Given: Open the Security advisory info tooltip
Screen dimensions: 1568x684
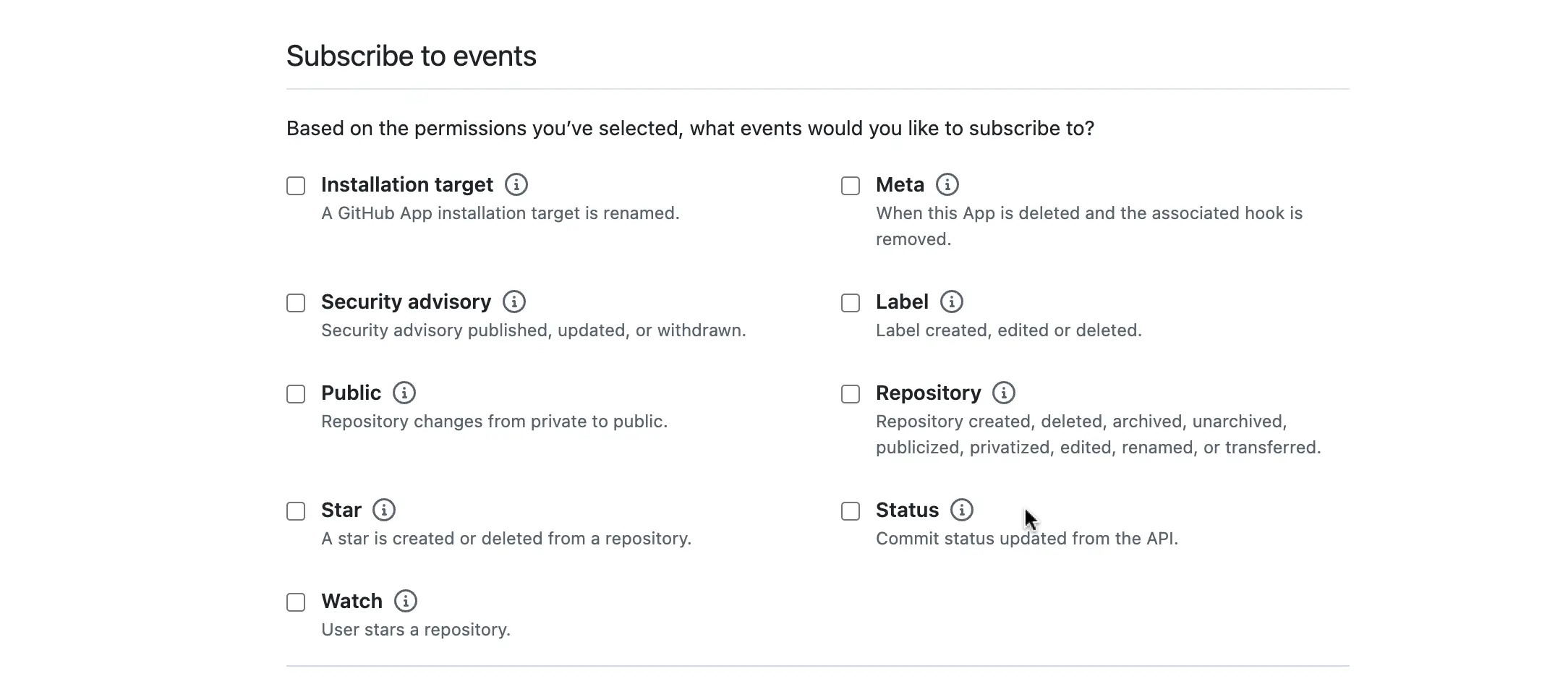Looking at the screenshot, I should click(514, 302).
